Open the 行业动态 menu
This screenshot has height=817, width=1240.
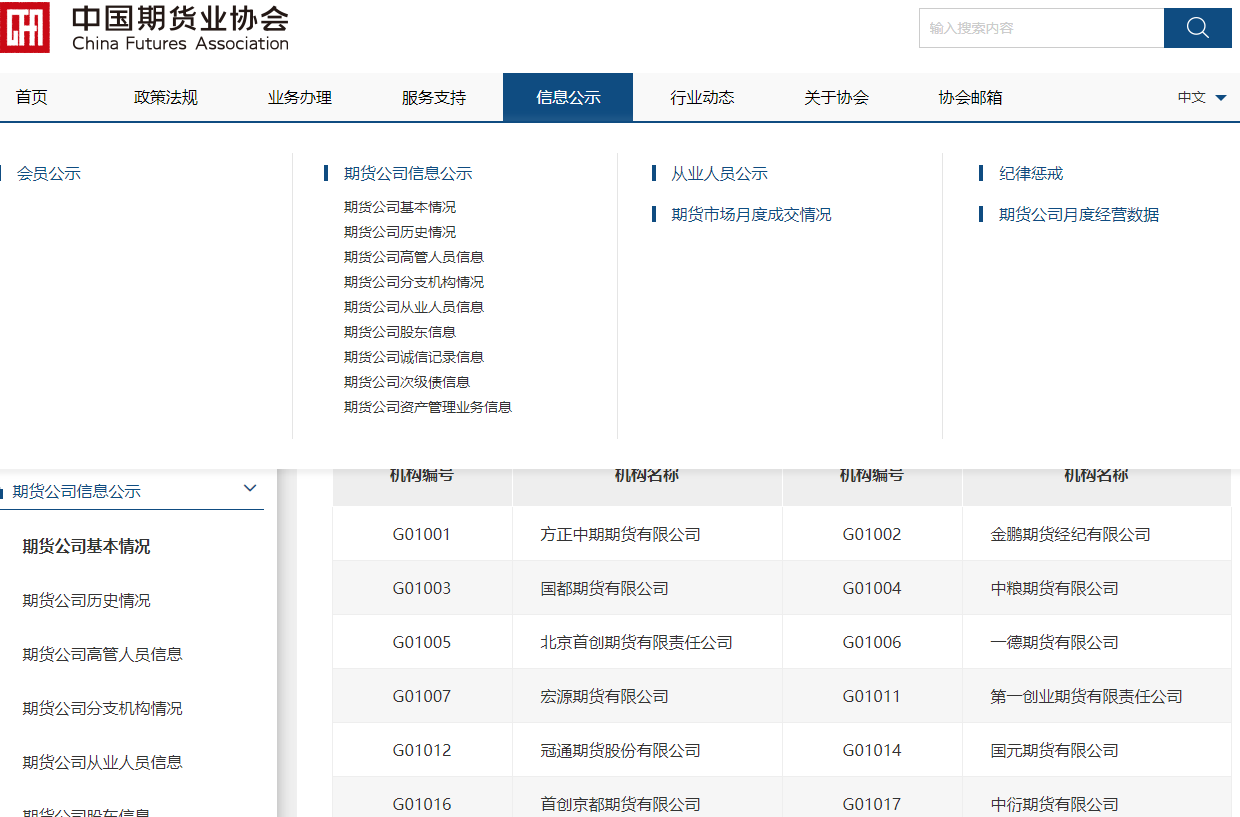coord(702,97)
